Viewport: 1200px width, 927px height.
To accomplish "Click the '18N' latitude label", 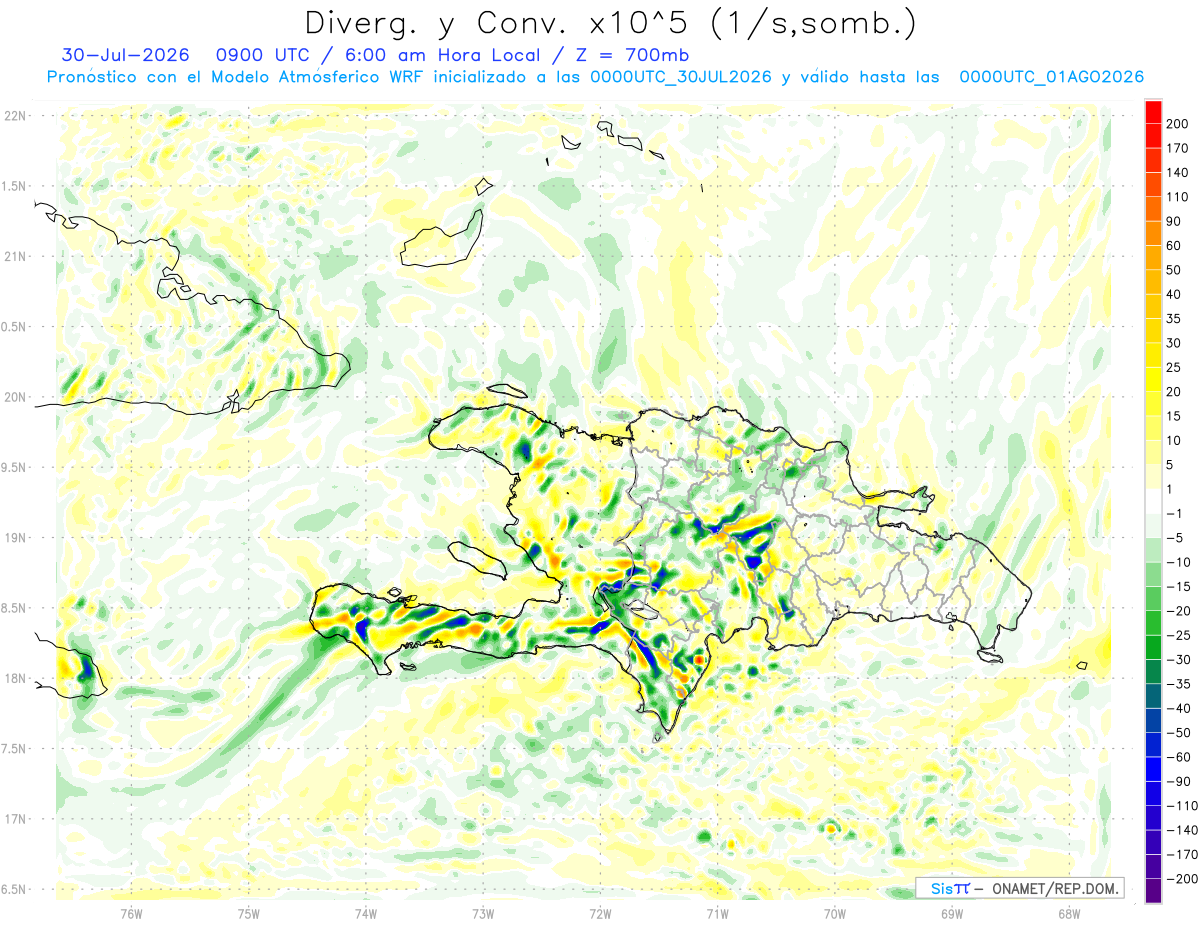I will pyautogui.click(x=15, y=678).
